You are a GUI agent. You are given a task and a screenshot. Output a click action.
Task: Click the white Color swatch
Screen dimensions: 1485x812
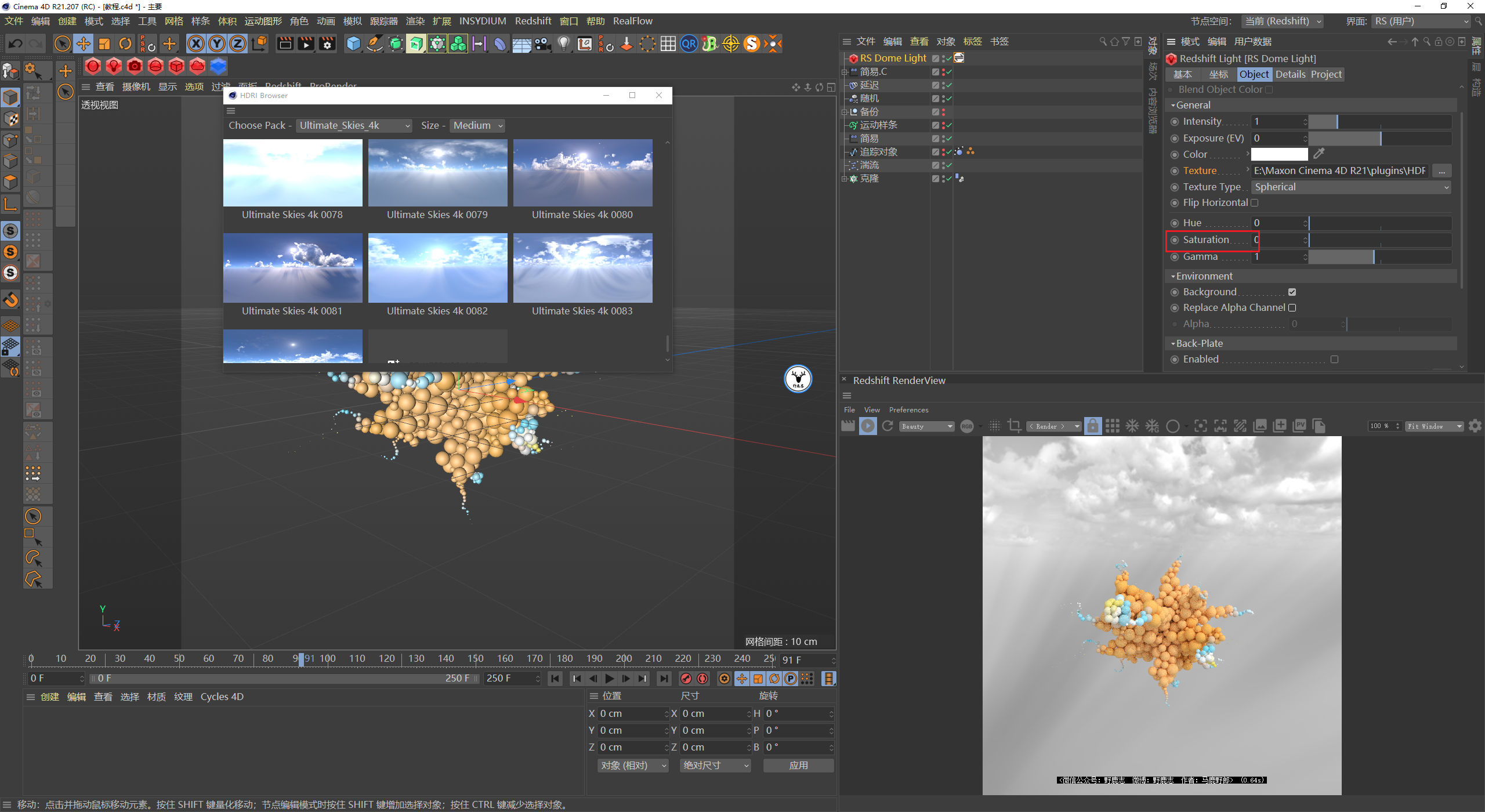[x=1279, y=155]
